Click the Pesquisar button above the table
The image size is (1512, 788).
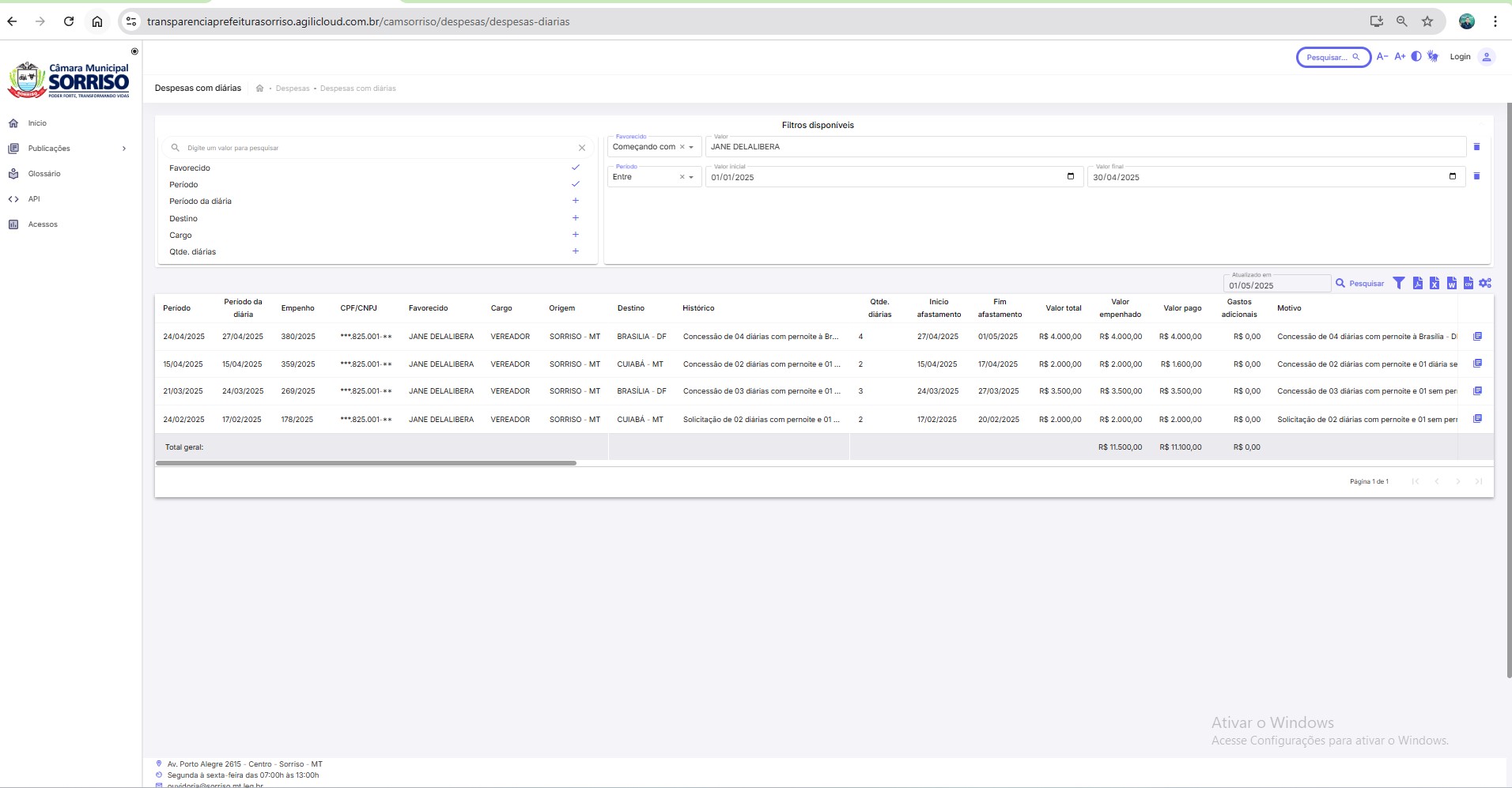(x=1360, y=284)
